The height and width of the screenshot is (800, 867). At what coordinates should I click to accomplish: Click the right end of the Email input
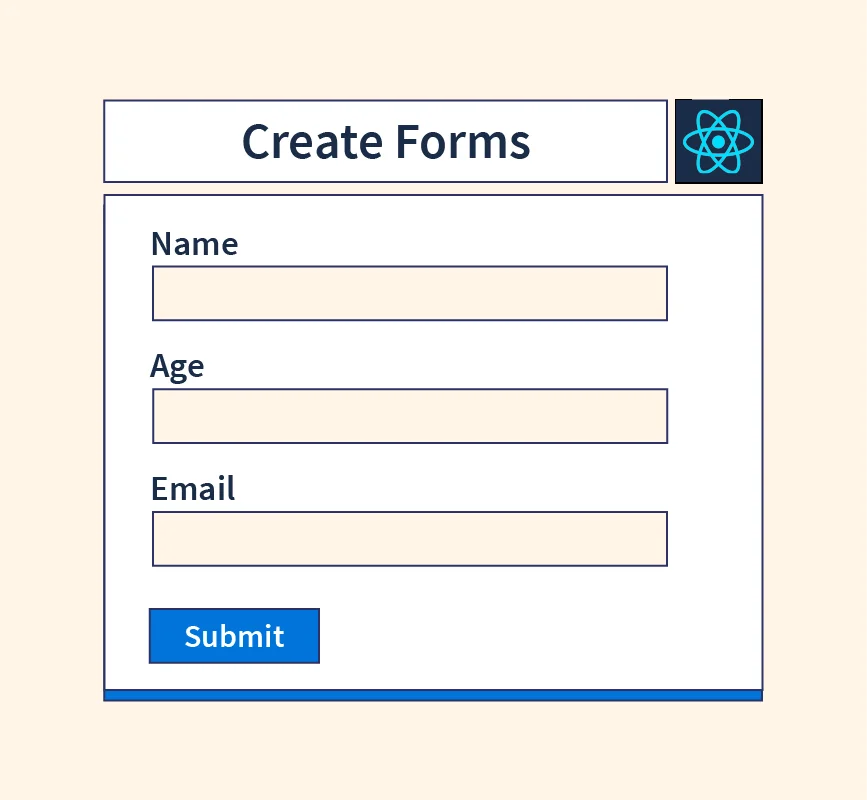(x=650, y=539)
